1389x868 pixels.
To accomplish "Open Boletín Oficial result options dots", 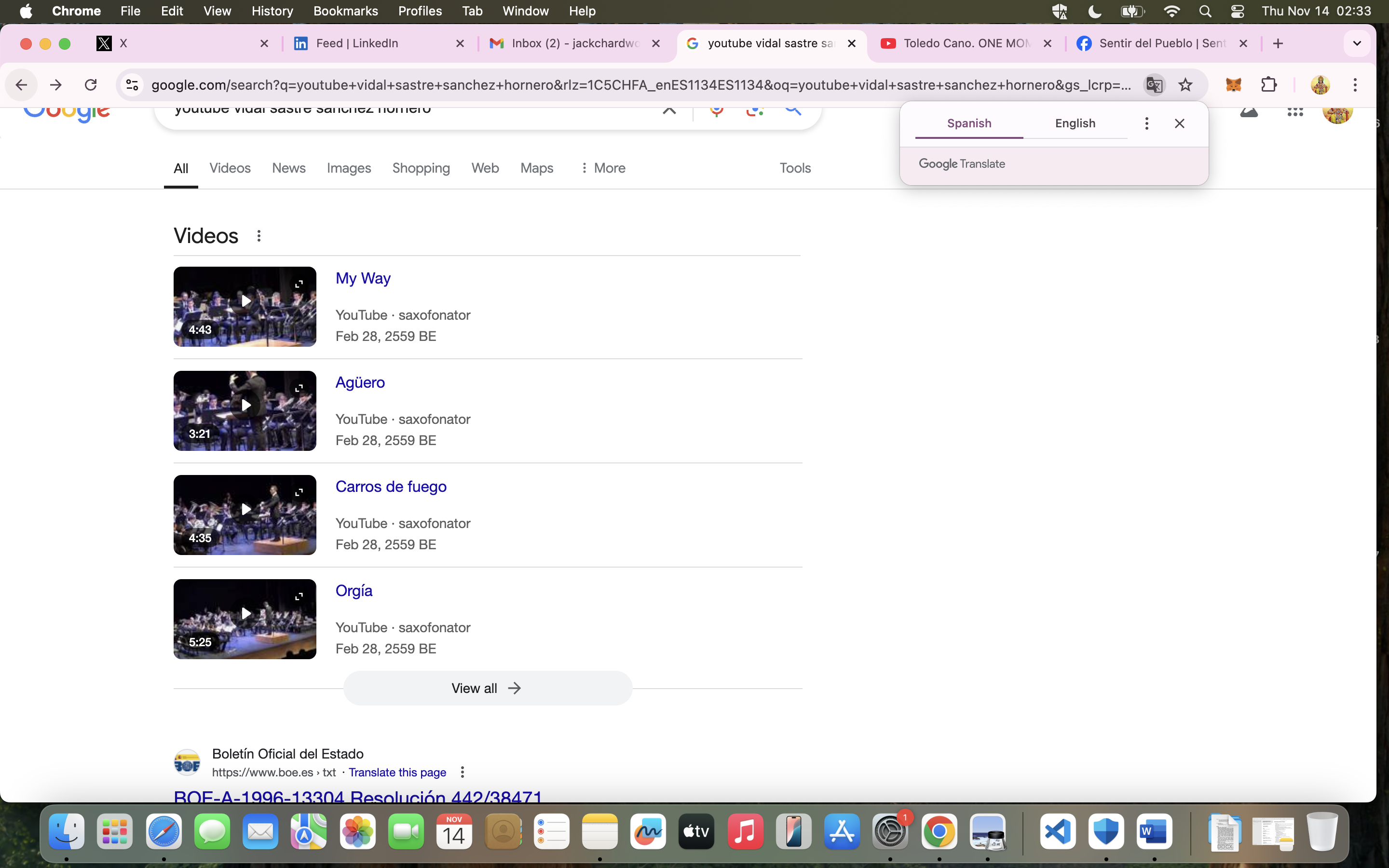I will click(x=462, y=772).
